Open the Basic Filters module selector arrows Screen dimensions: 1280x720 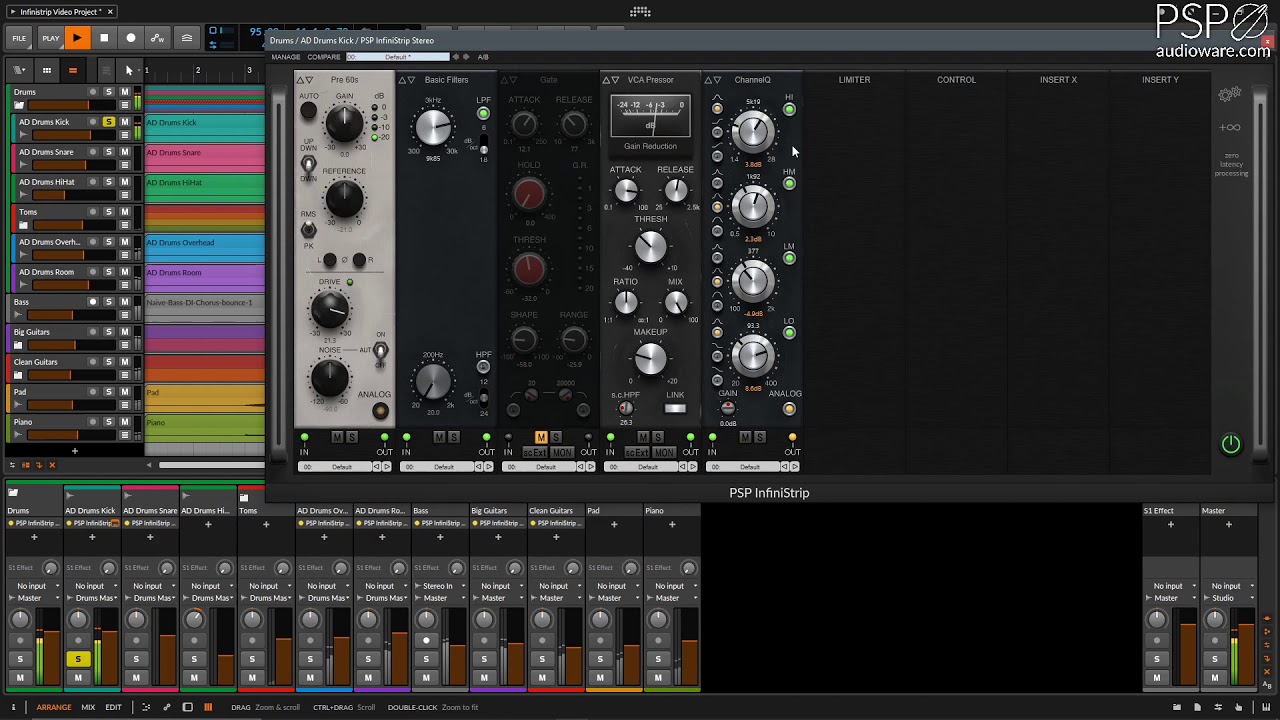pyautogui.click(x=407, y=80)
